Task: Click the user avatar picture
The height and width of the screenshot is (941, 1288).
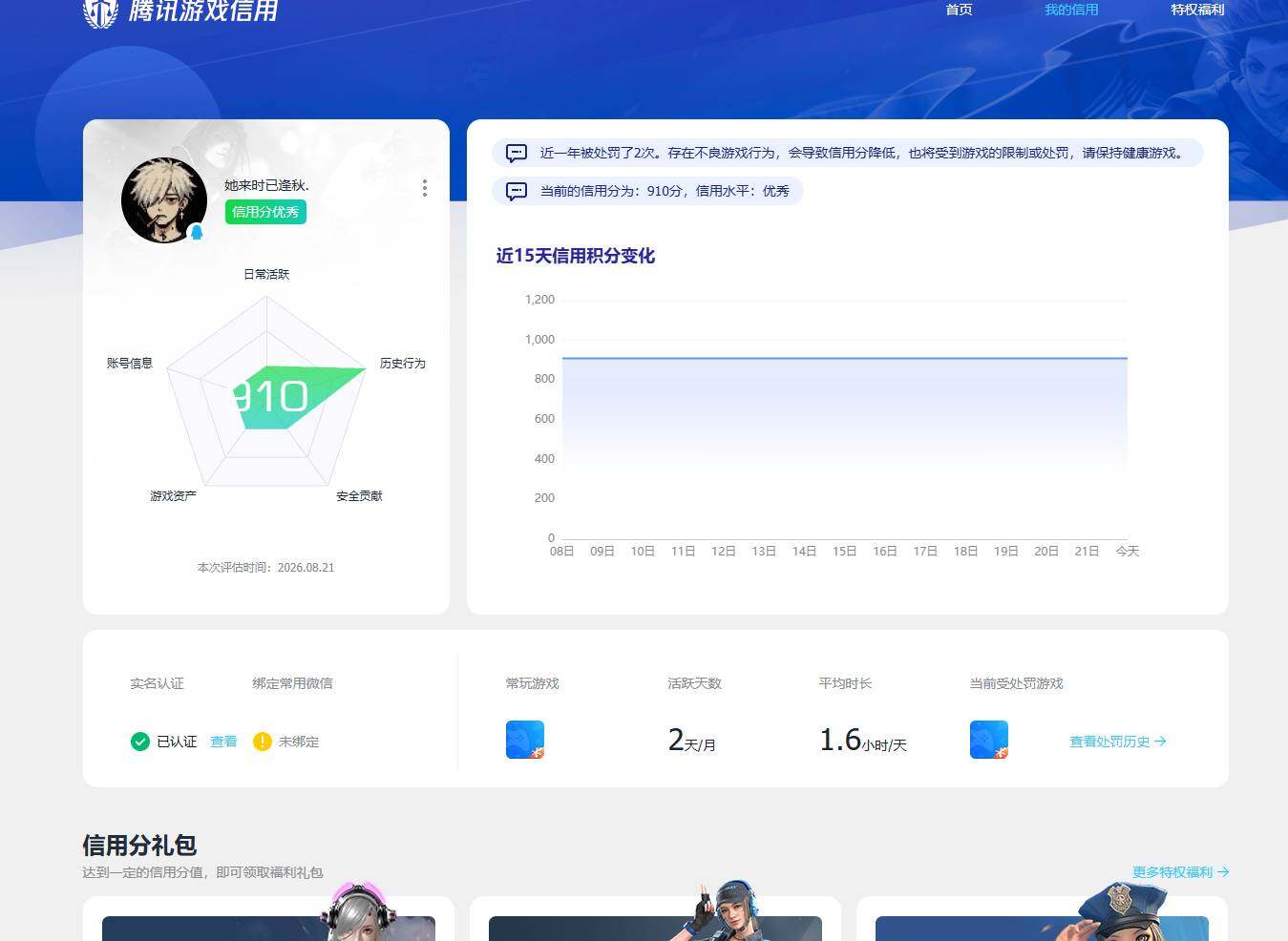Action: pos(164,199)
